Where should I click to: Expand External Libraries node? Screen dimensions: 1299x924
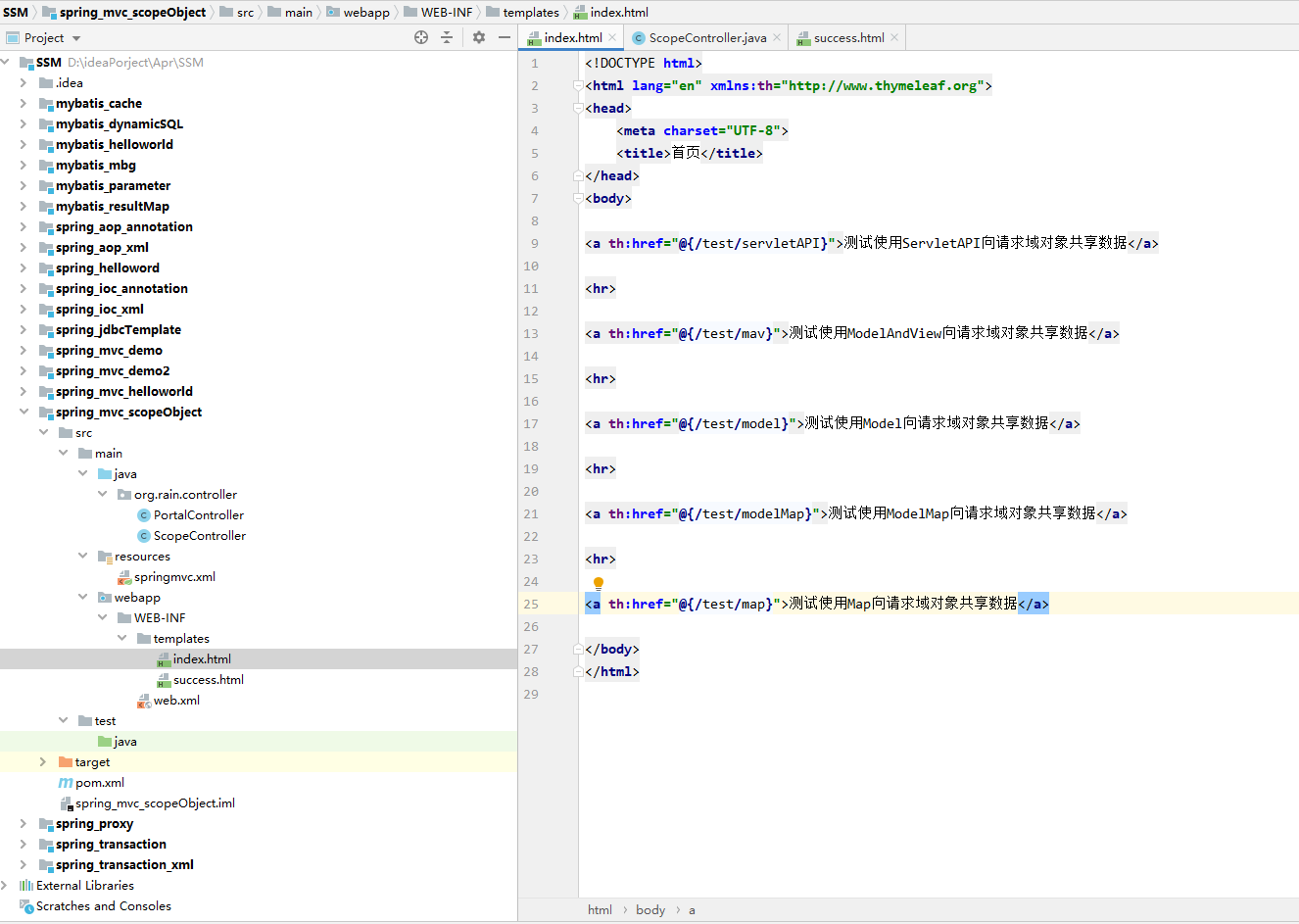pos(5,886)
